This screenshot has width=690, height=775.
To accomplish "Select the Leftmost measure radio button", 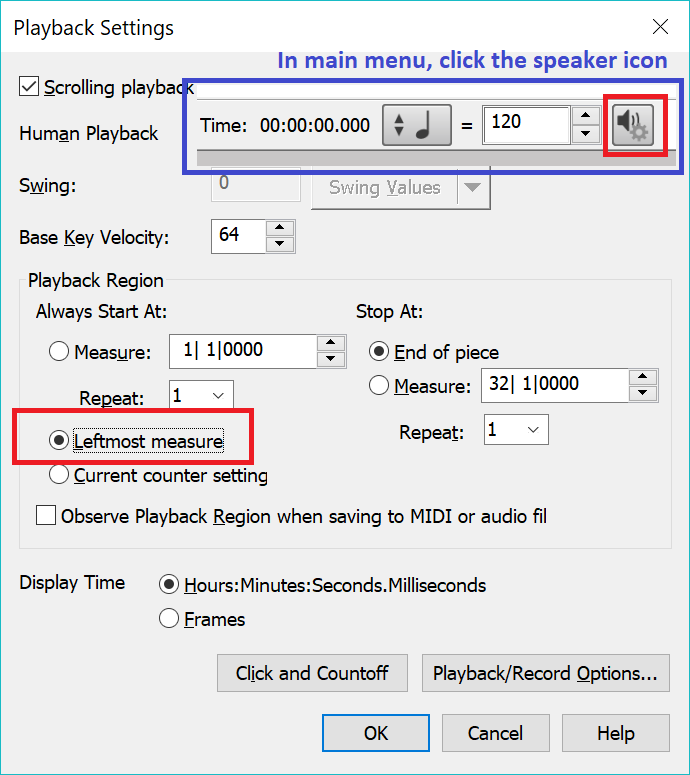I will coord(59,441).
